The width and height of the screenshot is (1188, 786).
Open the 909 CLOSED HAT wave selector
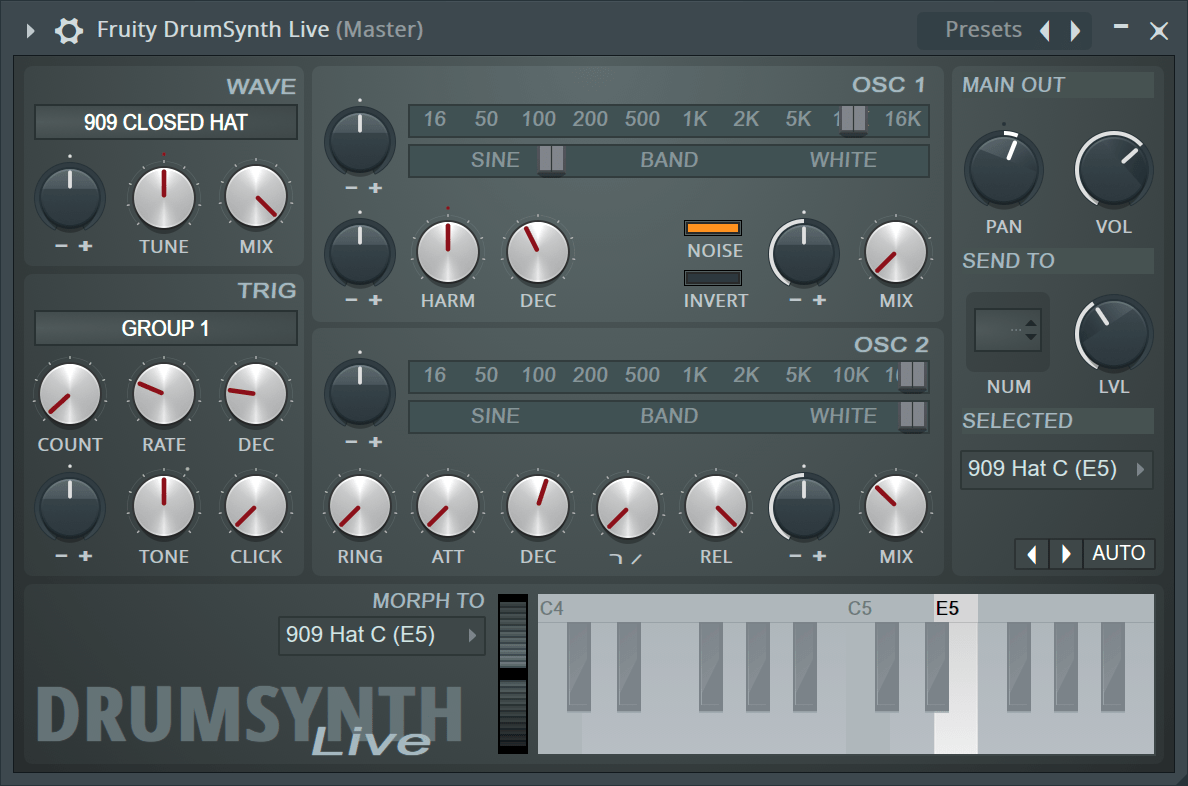pyautogui.click(x=165, y=122)
